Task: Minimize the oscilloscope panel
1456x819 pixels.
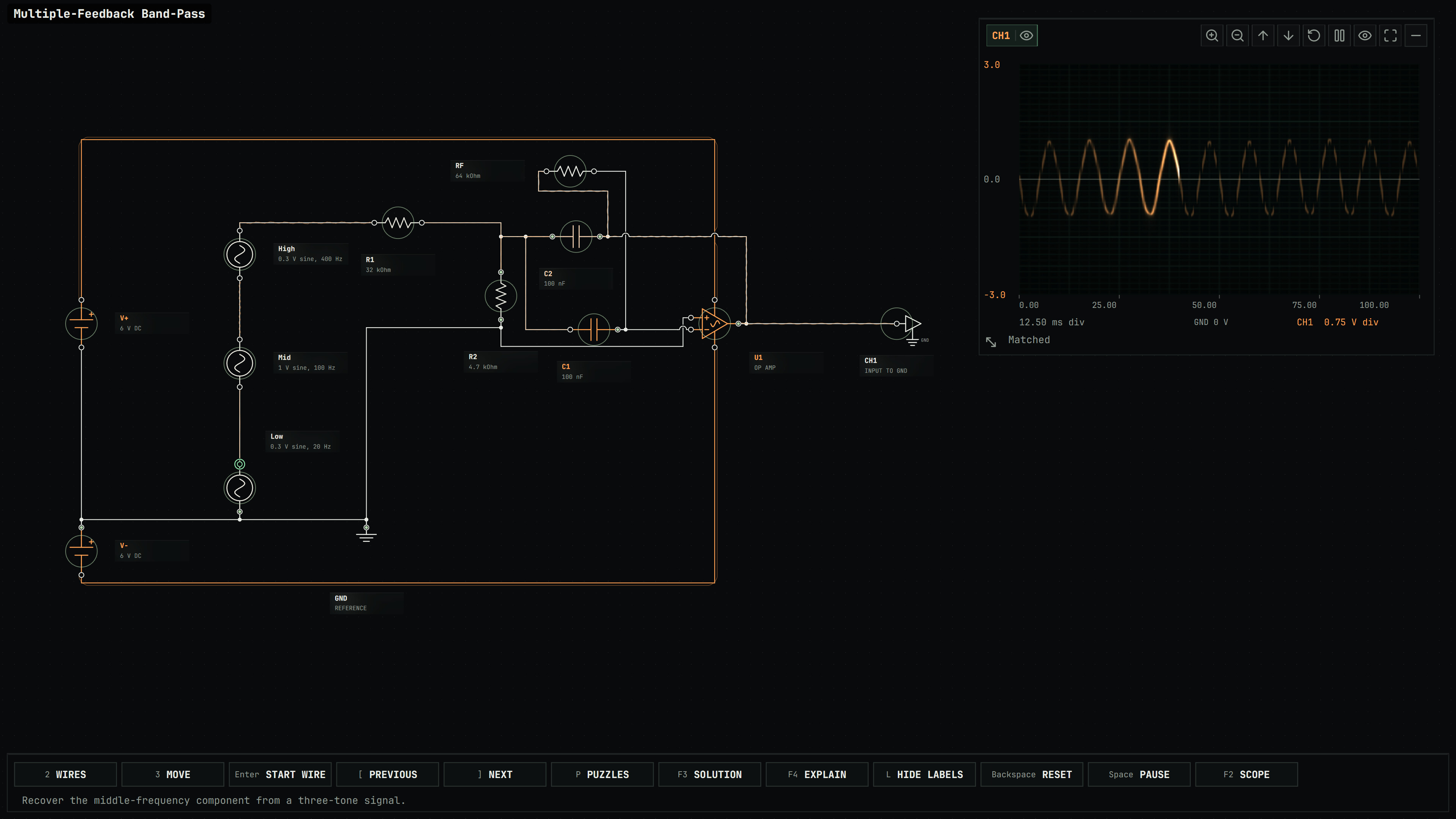Action: pos(1416,36)
